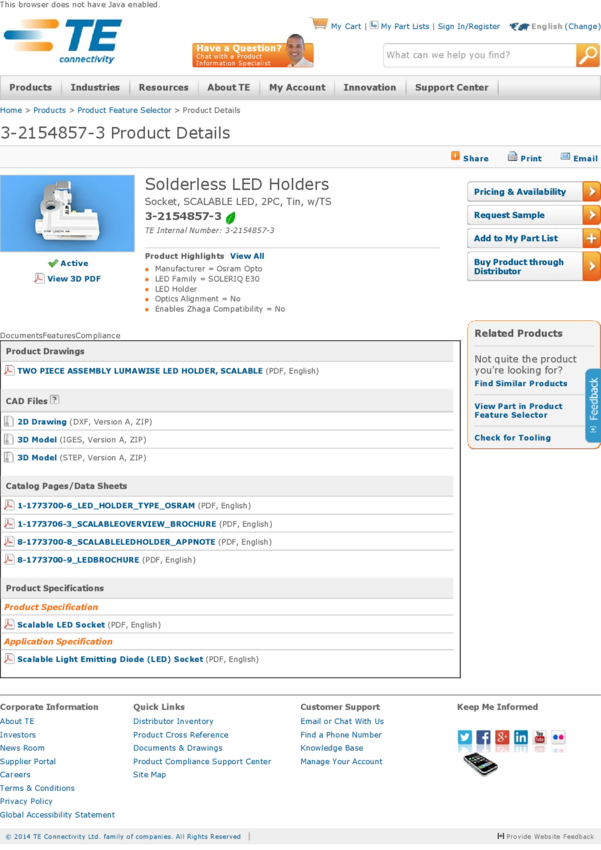Click the orange arrow on Request Sample
This screenshot has width=601, height=850.
coord(591,215)
